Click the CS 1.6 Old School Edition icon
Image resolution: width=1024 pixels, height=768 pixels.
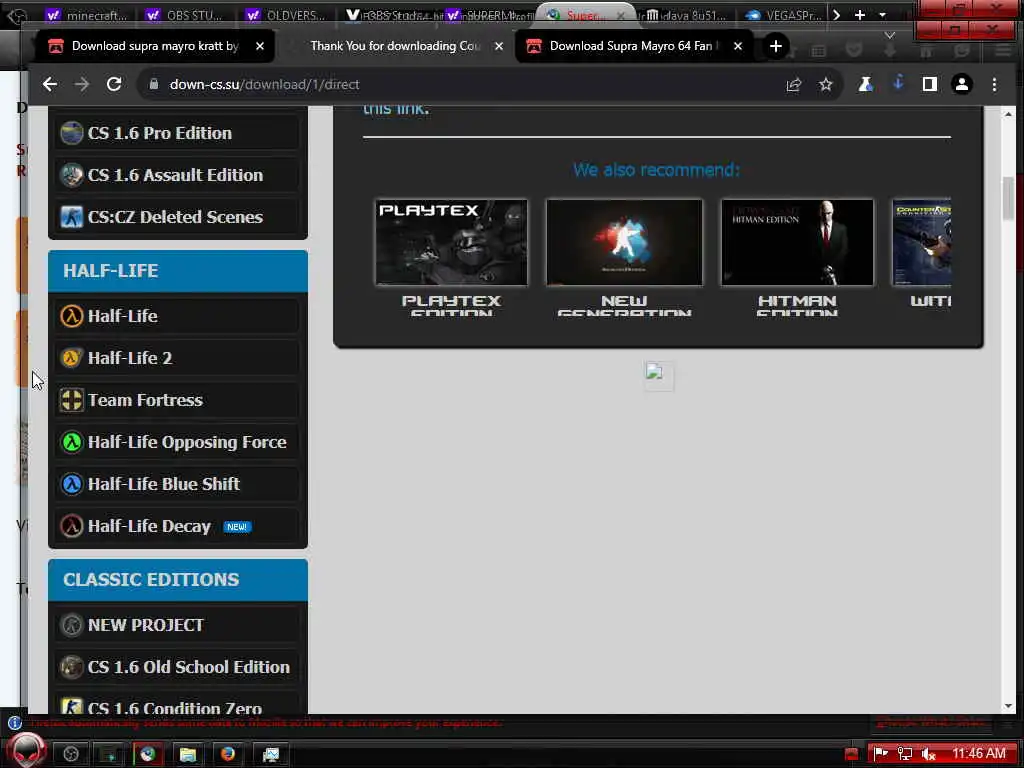pos(72,667)
